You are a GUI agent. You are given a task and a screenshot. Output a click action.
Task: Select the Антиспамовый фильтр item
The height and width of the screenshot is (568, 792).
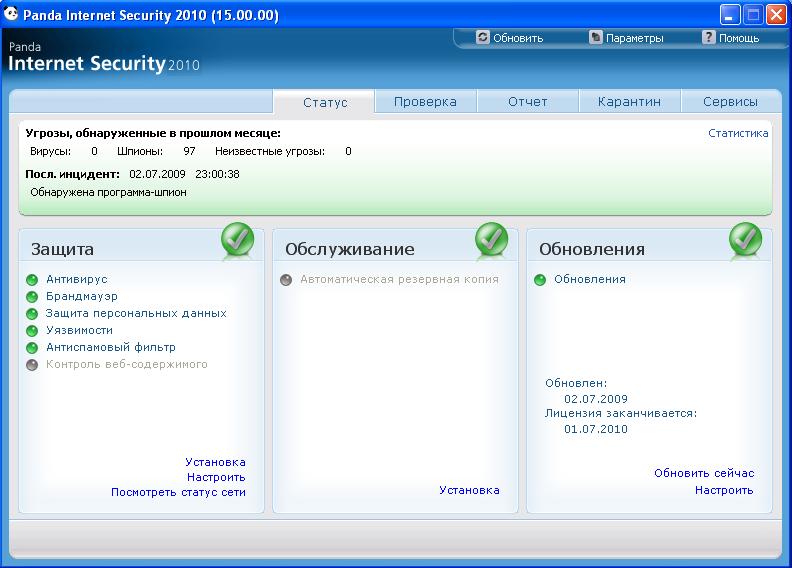[x=111, y=347]
